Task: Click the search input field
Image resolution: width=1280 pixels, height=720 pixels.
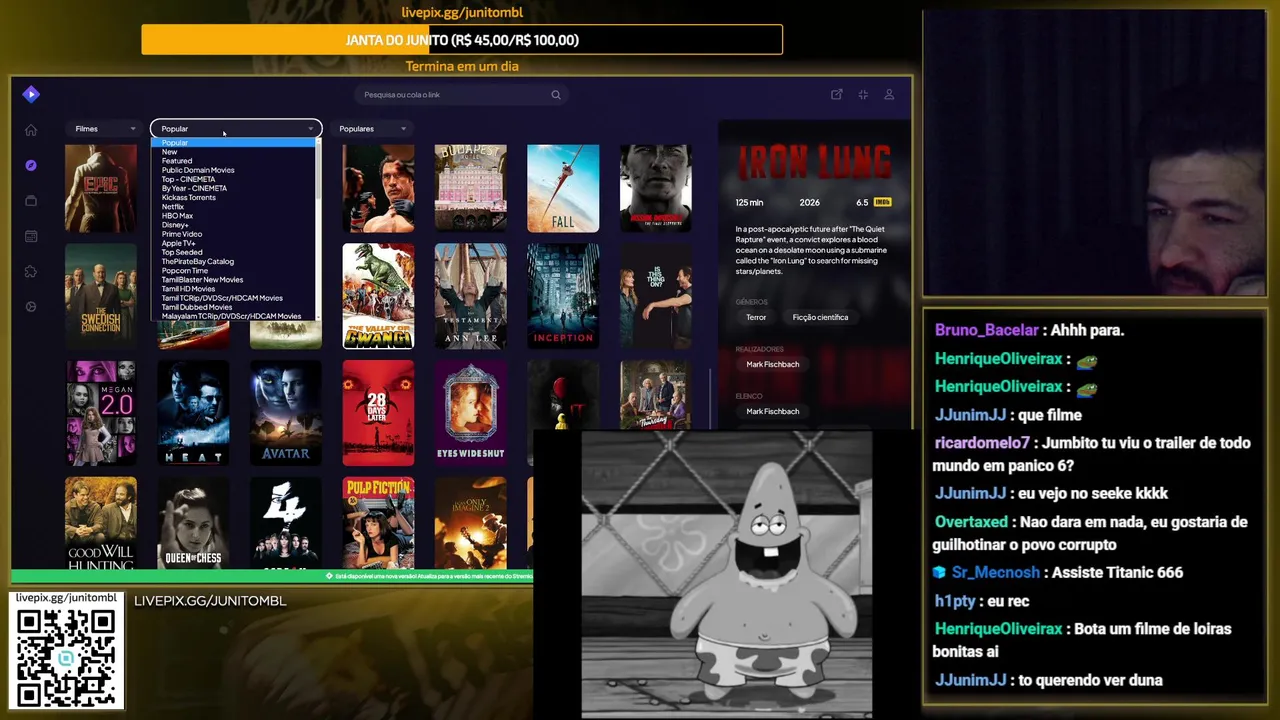Action: coord(462,95)
